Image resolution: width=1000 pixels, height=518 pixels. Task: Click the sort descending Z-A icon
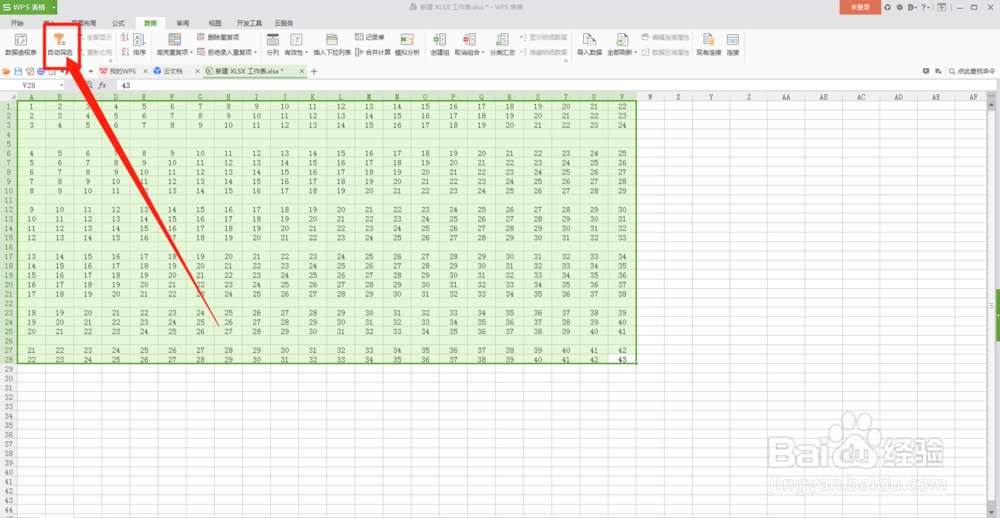124,52
